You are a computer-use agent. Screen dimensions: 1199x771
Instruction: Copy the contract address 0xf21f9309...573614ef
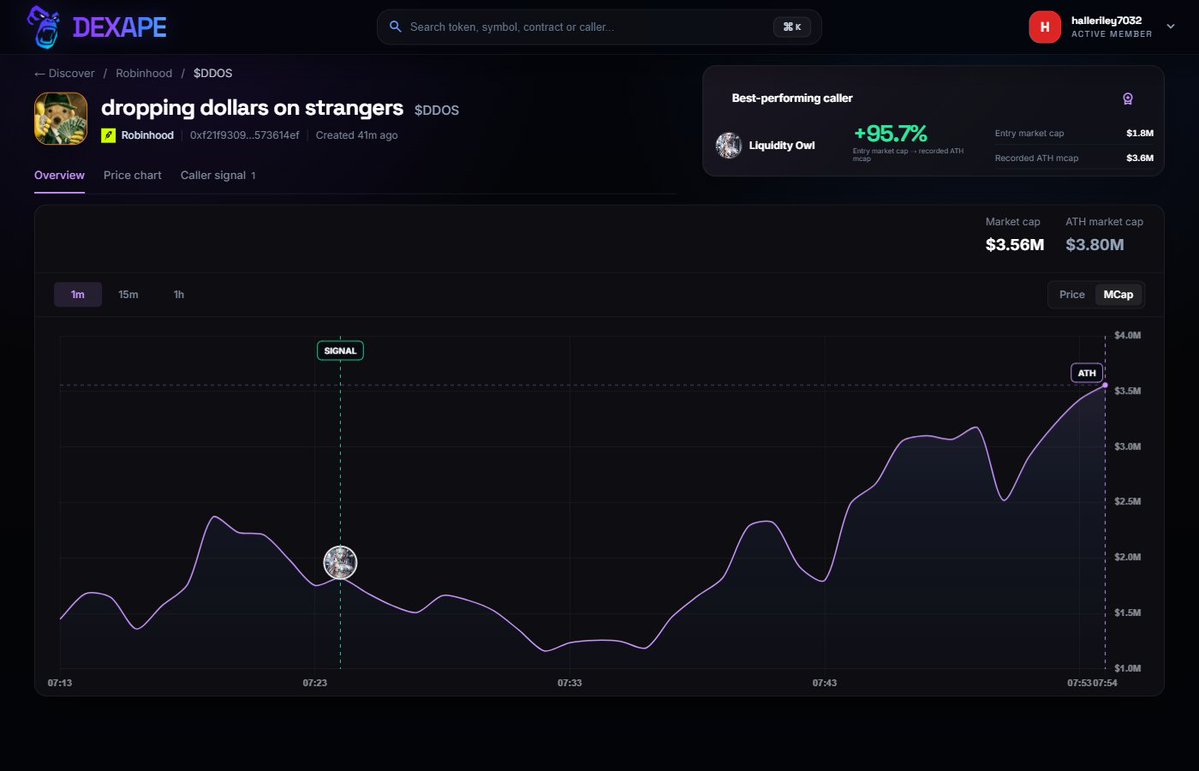[245, 135]
